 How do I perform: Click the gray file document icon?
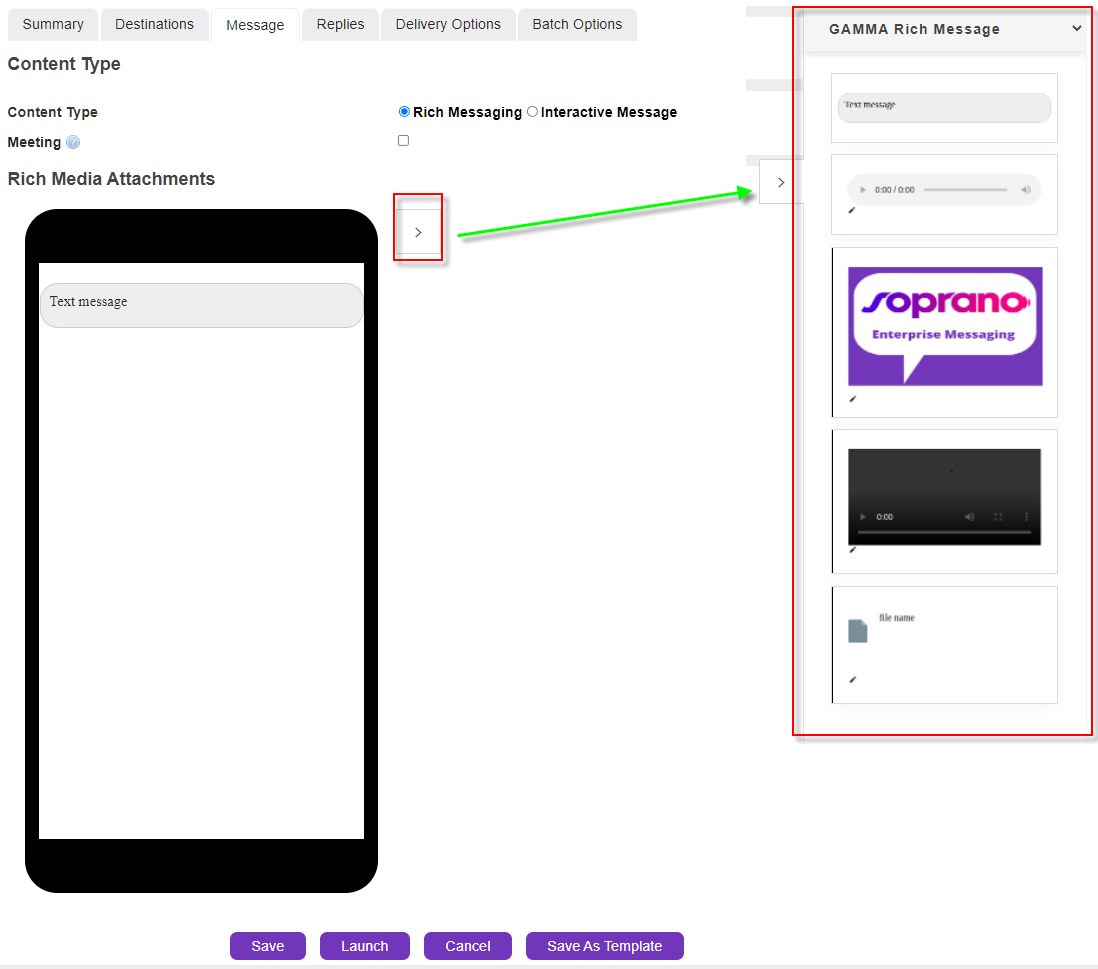click(x=857, y=631)
